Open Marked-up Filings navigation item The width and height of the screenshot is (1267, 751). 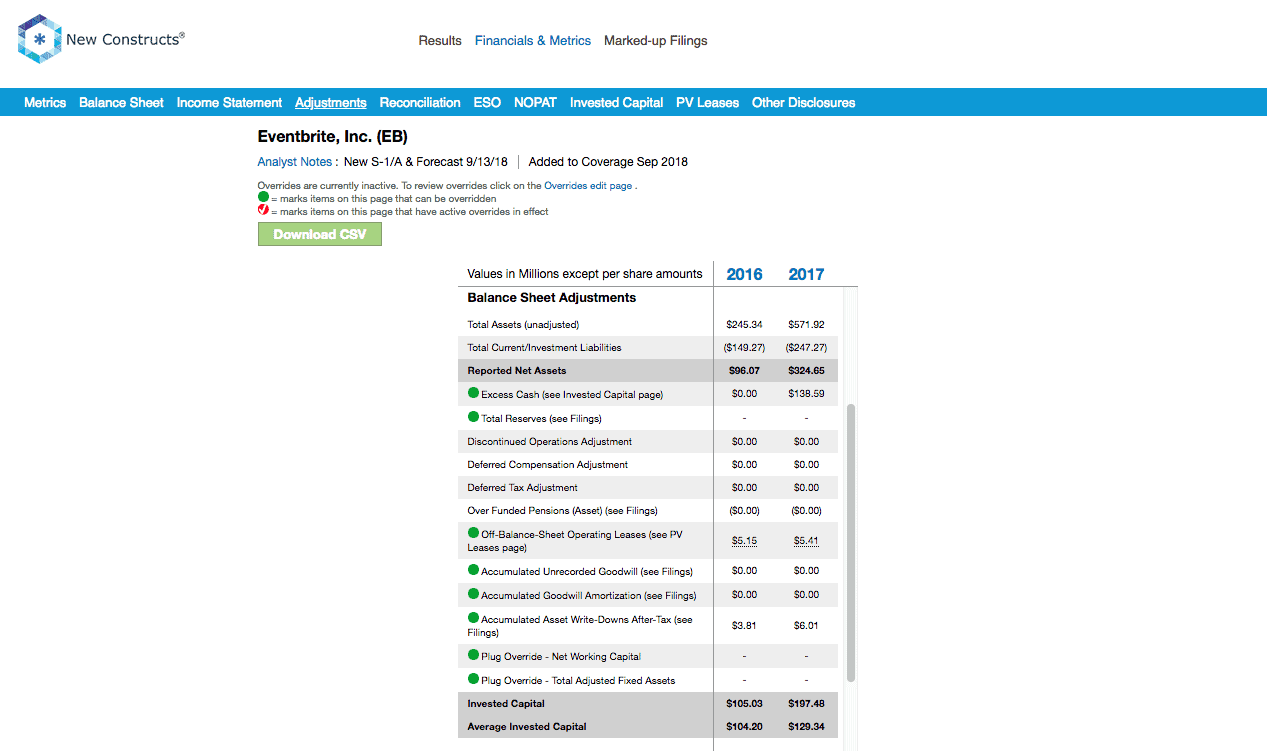coord(656,41)
